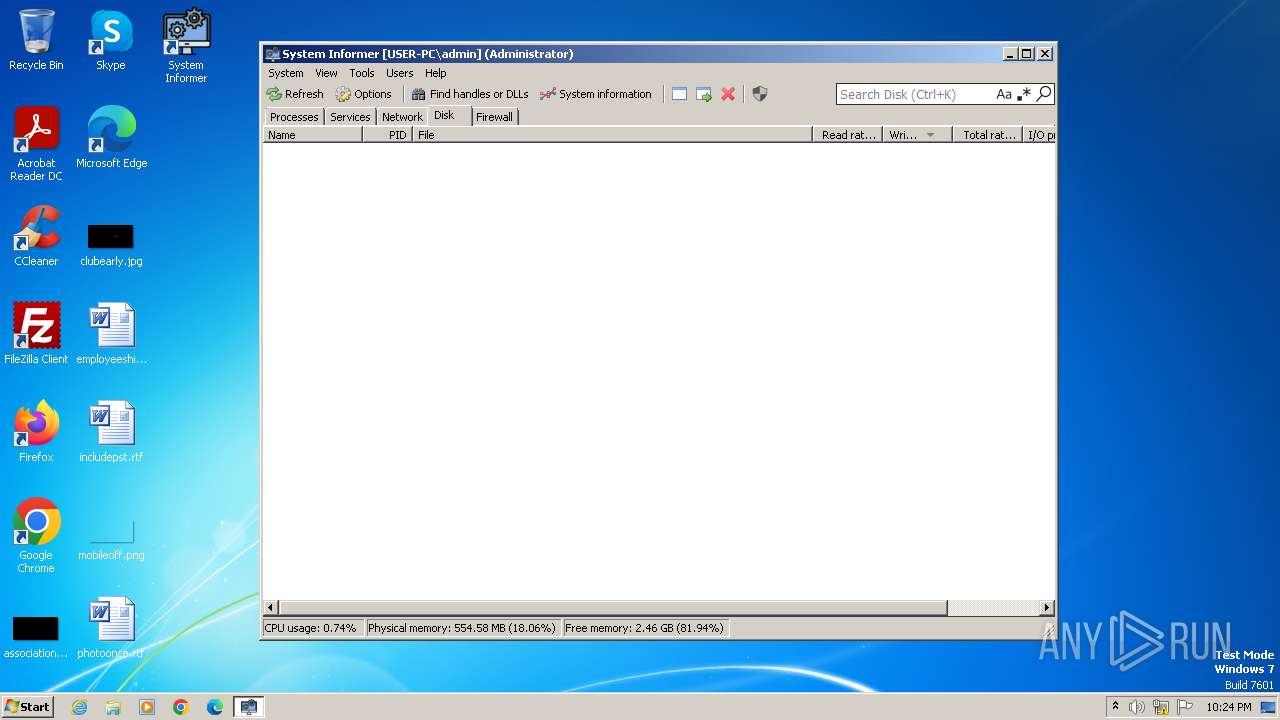Select FileZilla Client desktop icon
Viewport: 1280px width, 720px height.
coord(36,334)
